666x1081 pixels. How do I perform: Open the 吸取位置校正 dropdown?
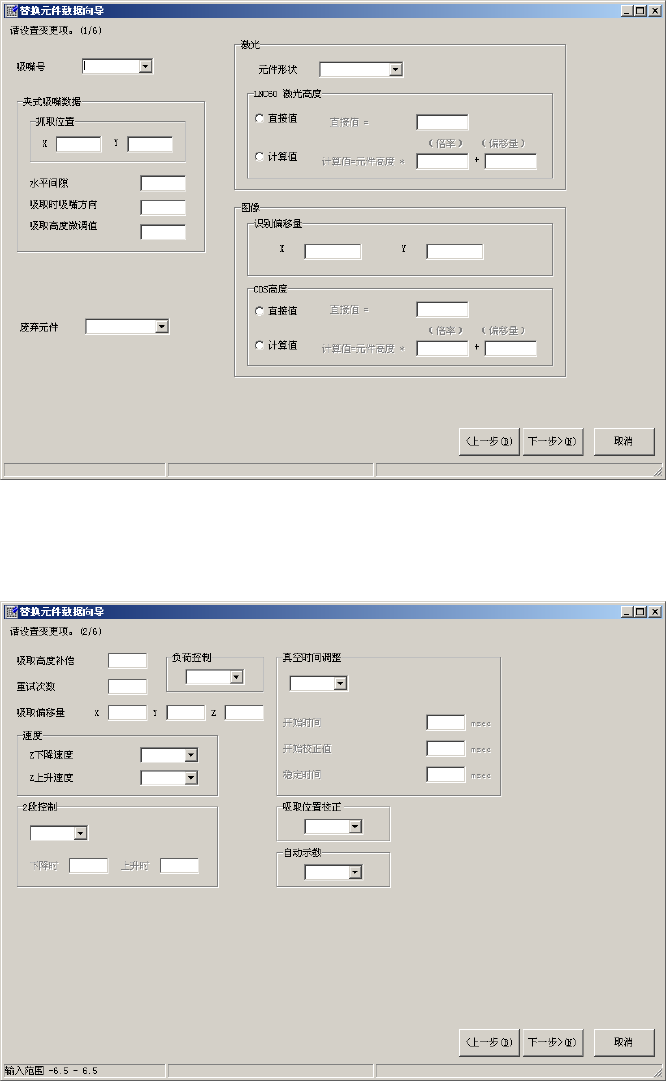[x=355, y=827]
